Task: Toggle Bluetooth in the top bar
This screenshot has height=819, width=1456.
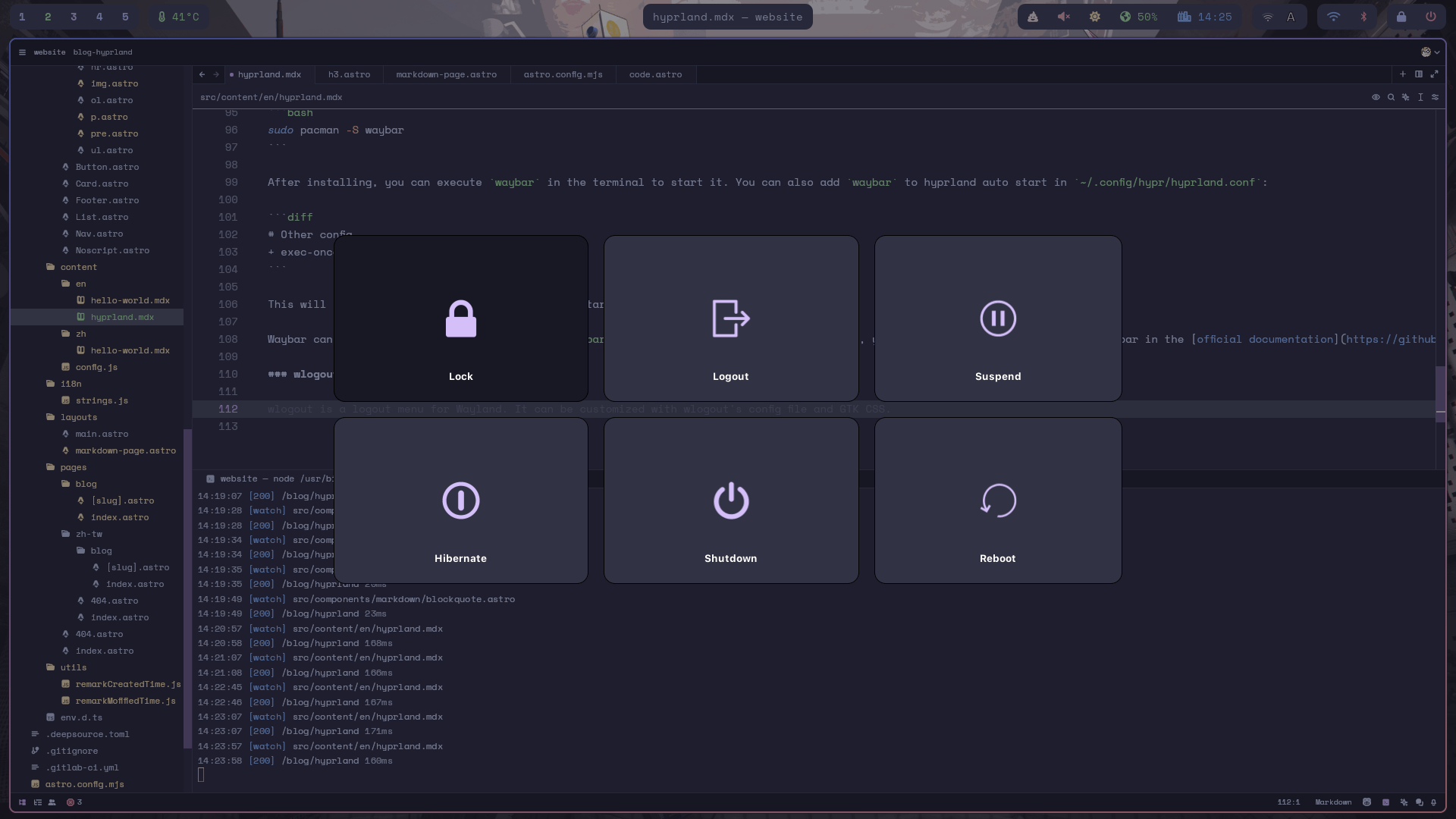Action: tap(1365, 16)
